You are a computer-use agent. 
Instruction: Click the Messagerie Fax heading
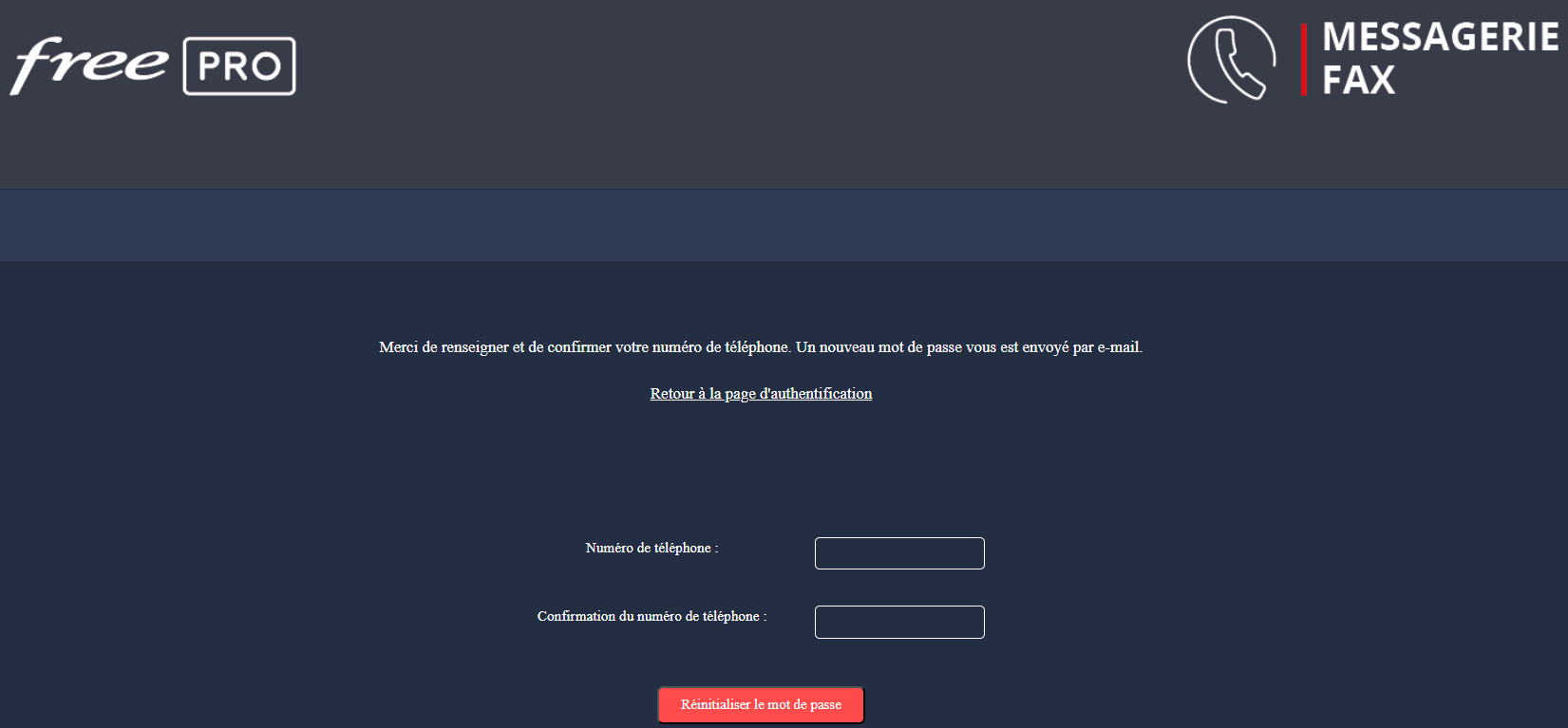click(x=1440, y=59)
